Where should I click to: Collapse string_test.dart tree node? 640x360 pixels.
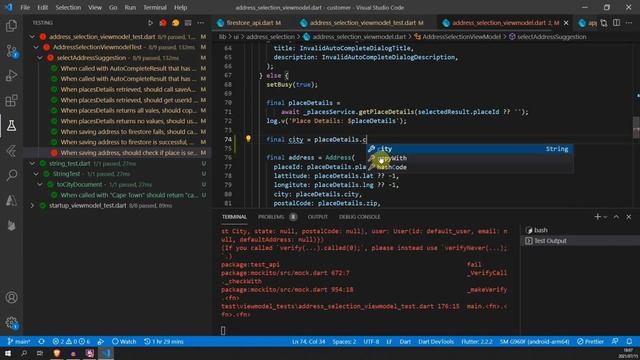point(32,163)
